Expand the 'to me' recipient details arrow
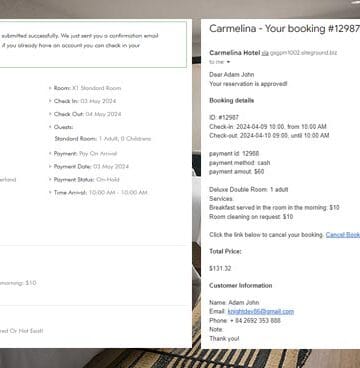Screen dimensions: 360x368 [x=228, y=62]
